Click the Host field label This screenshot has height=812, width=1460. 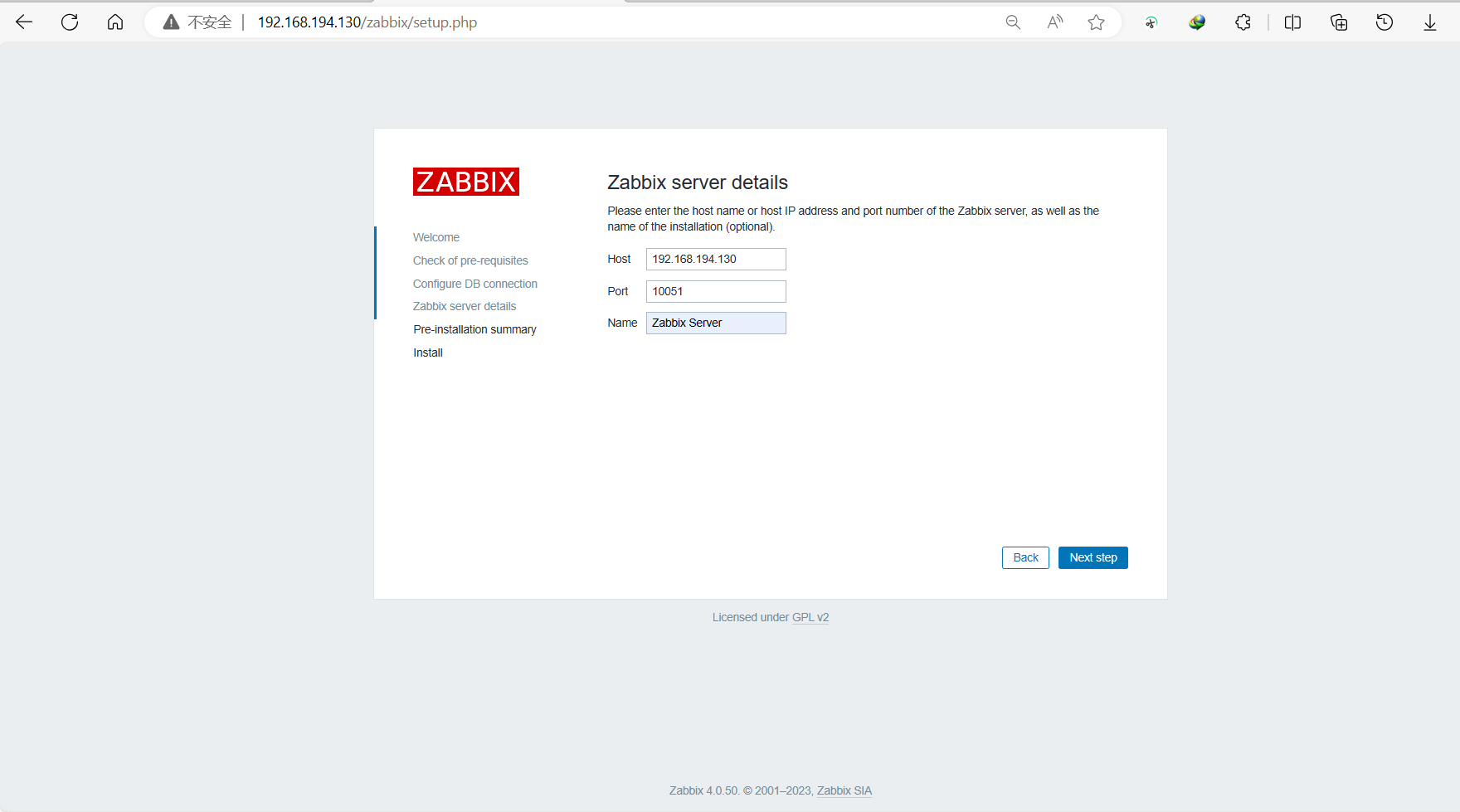click(619, 259)
